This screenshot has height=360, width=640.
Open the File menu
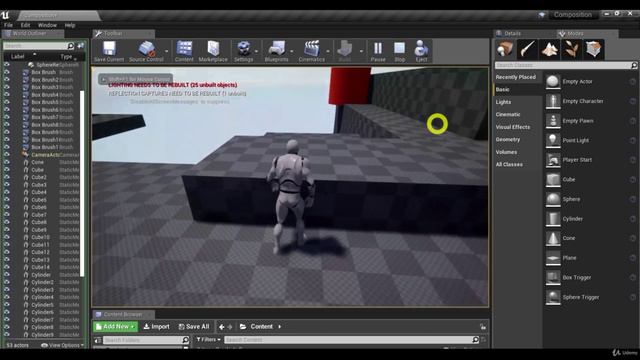(8, 25)
